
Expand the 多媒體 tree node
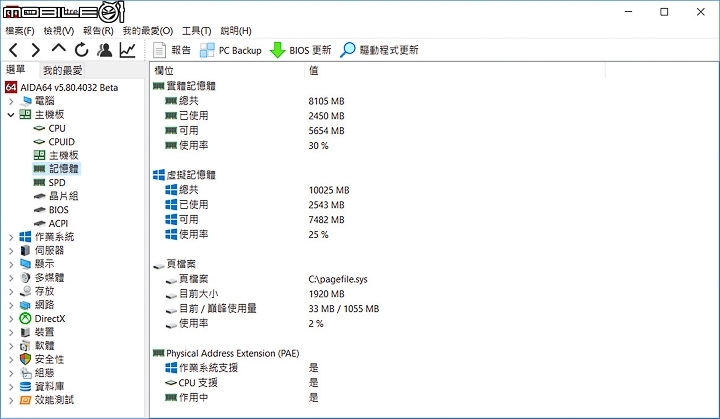pyautogui.click(x=11, y=278)
